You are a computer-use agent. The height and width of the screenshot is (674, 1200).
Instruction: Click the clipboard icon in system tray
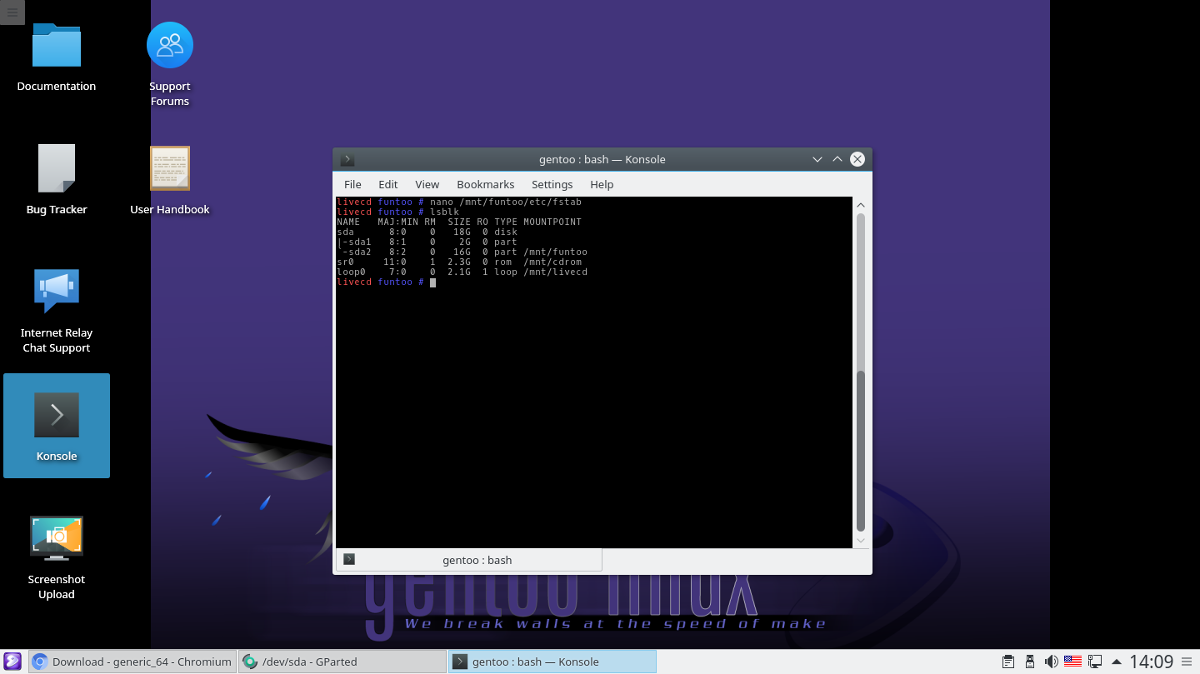click(x=1008, y=662)
